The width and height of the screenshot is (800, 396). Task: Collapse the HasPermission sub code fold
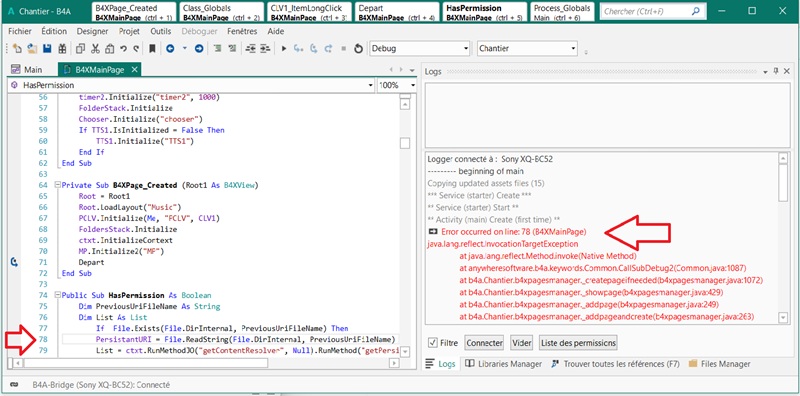point(57,295)
